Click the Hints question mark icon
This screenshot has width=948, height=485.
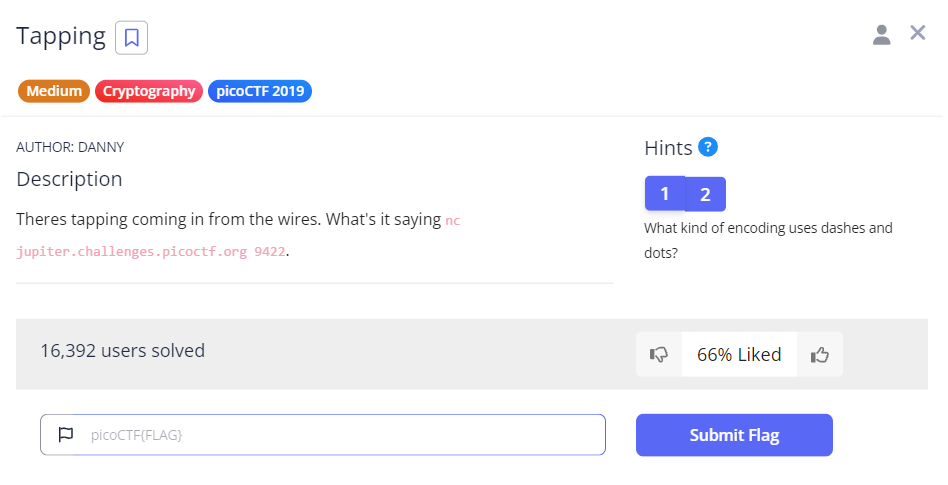point(708,147)
